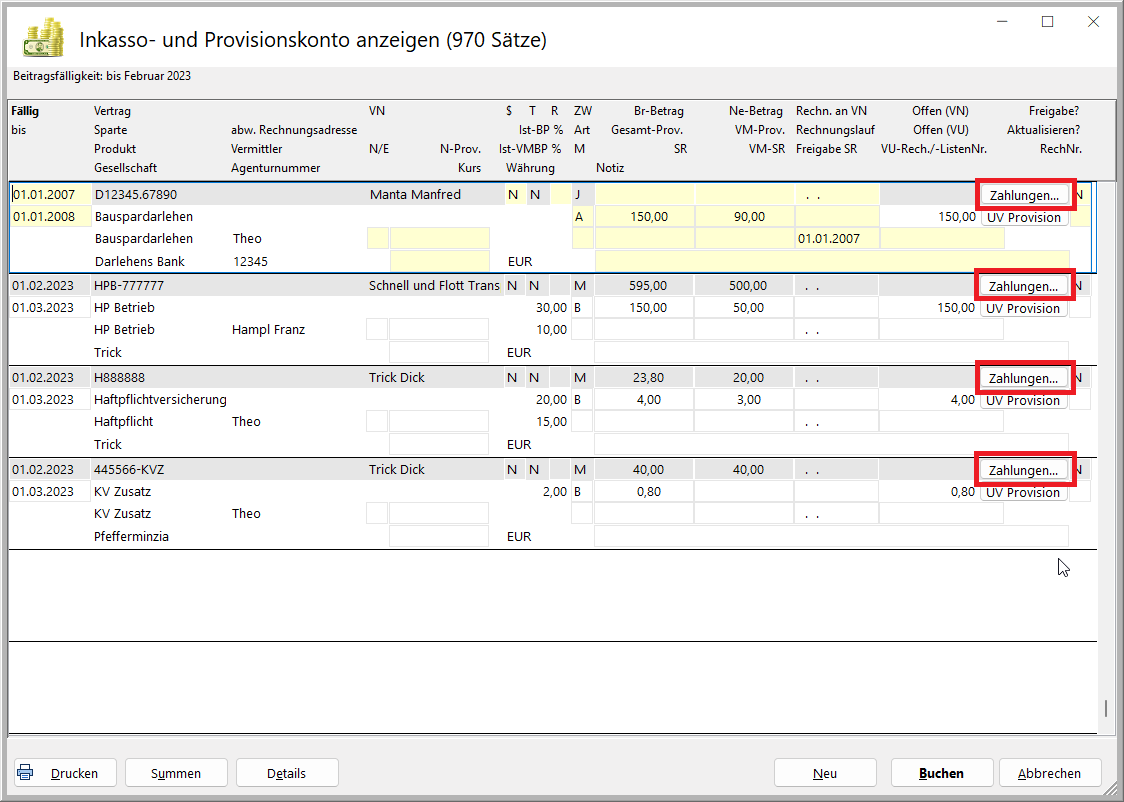This screenshot has width=1124, height=802.
Task: Maximize the Inkasso- und Provisionskonto window
Action: point(1048,22)
